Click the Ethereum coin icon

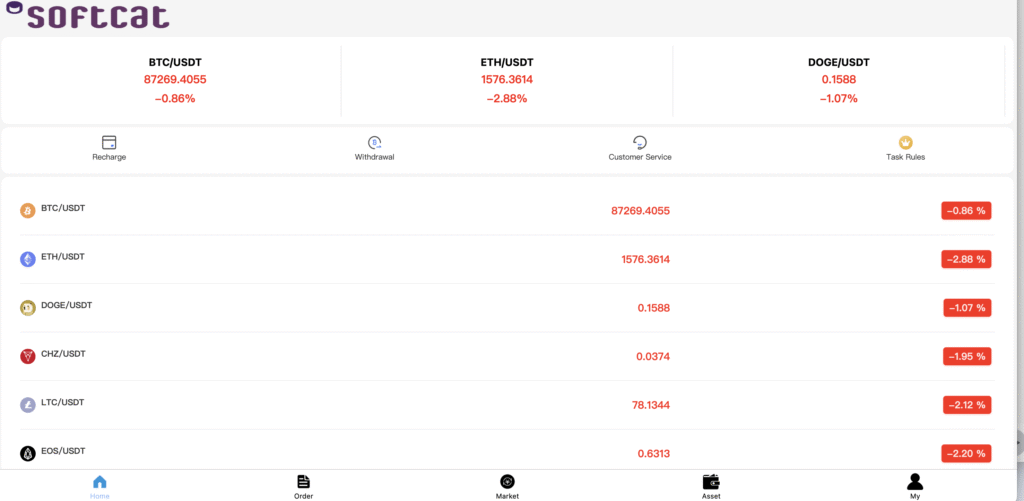[27, 259]
